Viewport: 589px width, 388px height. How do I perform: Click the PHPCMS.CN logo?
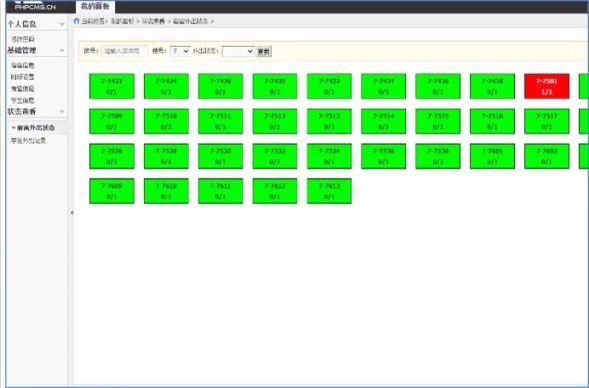coord(35,6)
